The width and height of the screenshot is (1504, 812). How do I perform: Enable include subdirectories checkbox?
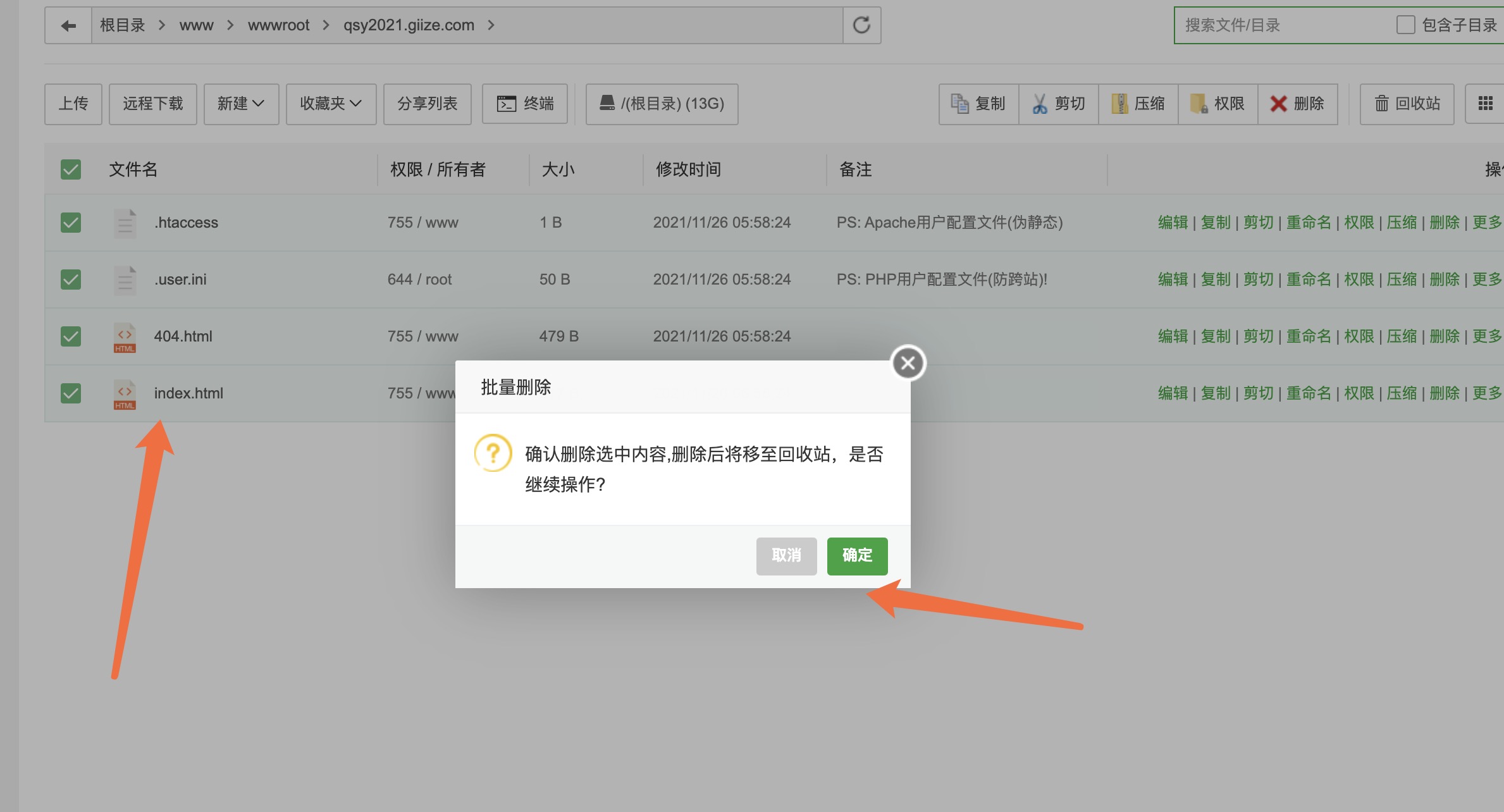click(x=1405, y=25)
